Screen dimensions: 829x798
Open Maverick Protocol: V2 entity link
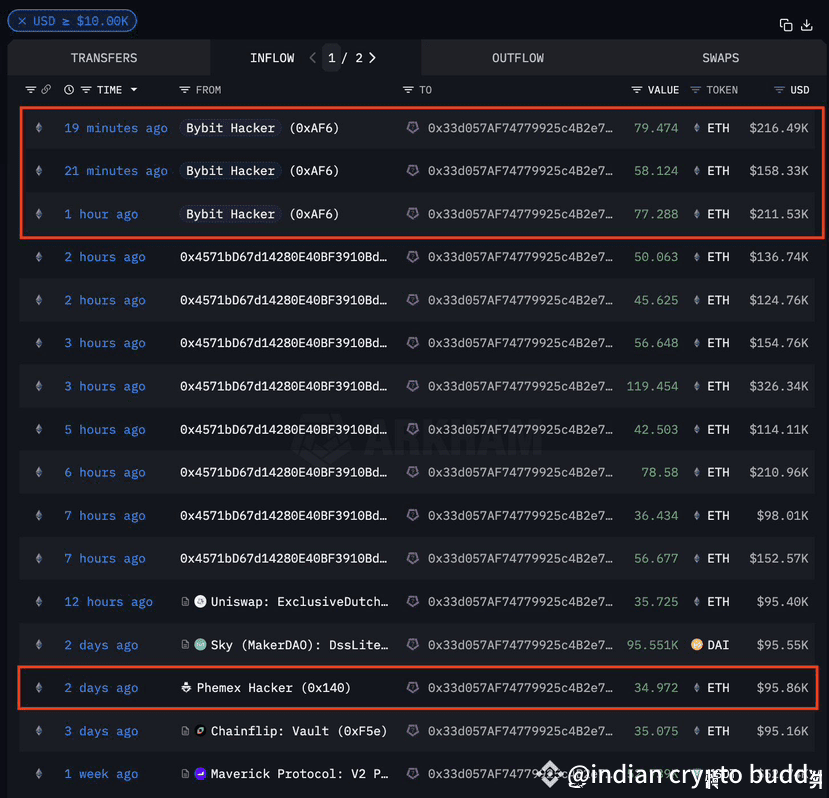299,774
